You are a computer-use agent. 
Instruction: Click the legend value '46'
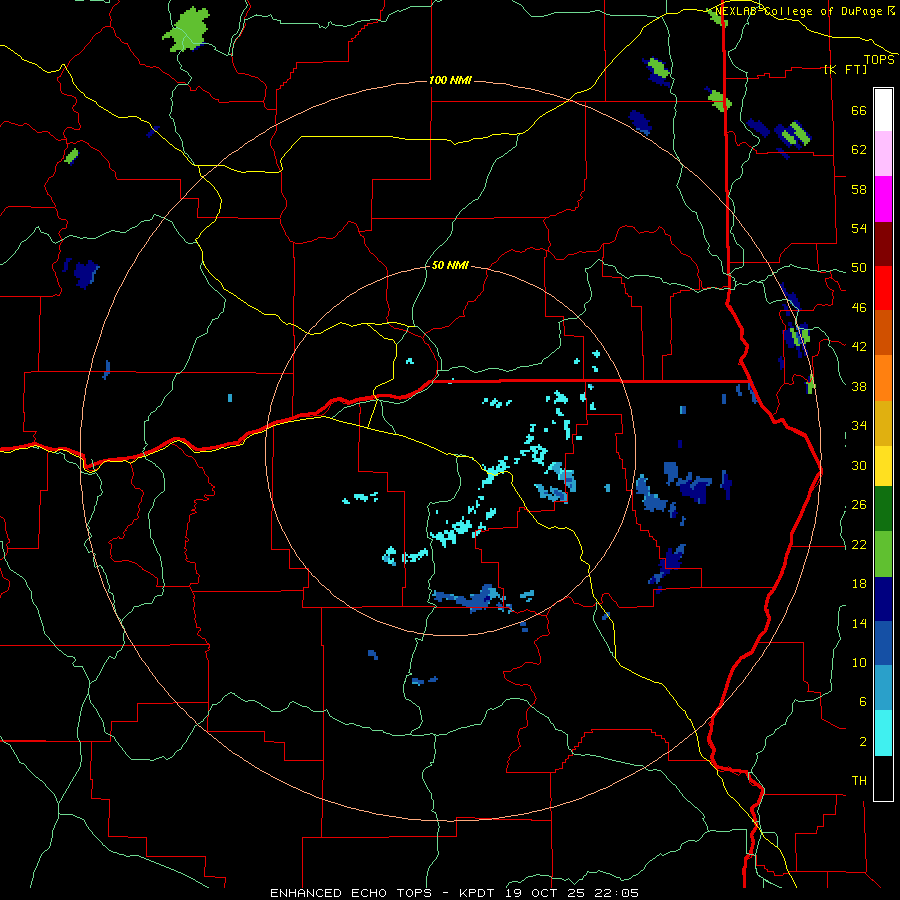[859, 308]
